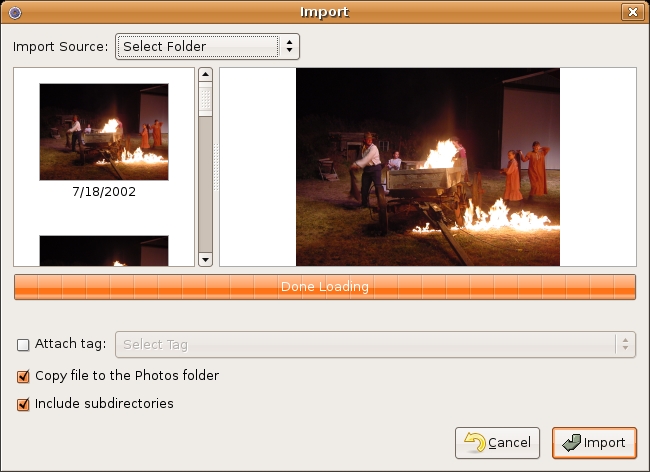Click the thumbnail list scroll up arrow
Screen dimensions: 650x472
point(205,75)
